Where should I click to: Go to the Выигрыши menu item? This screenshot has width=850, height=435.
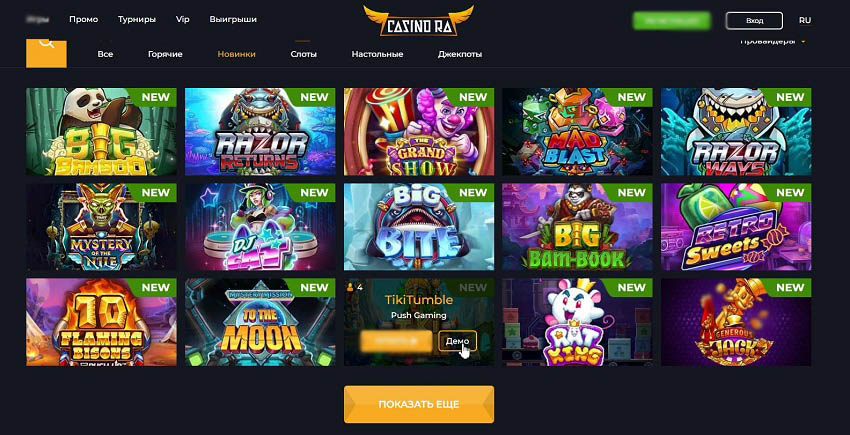pos(233,20)
